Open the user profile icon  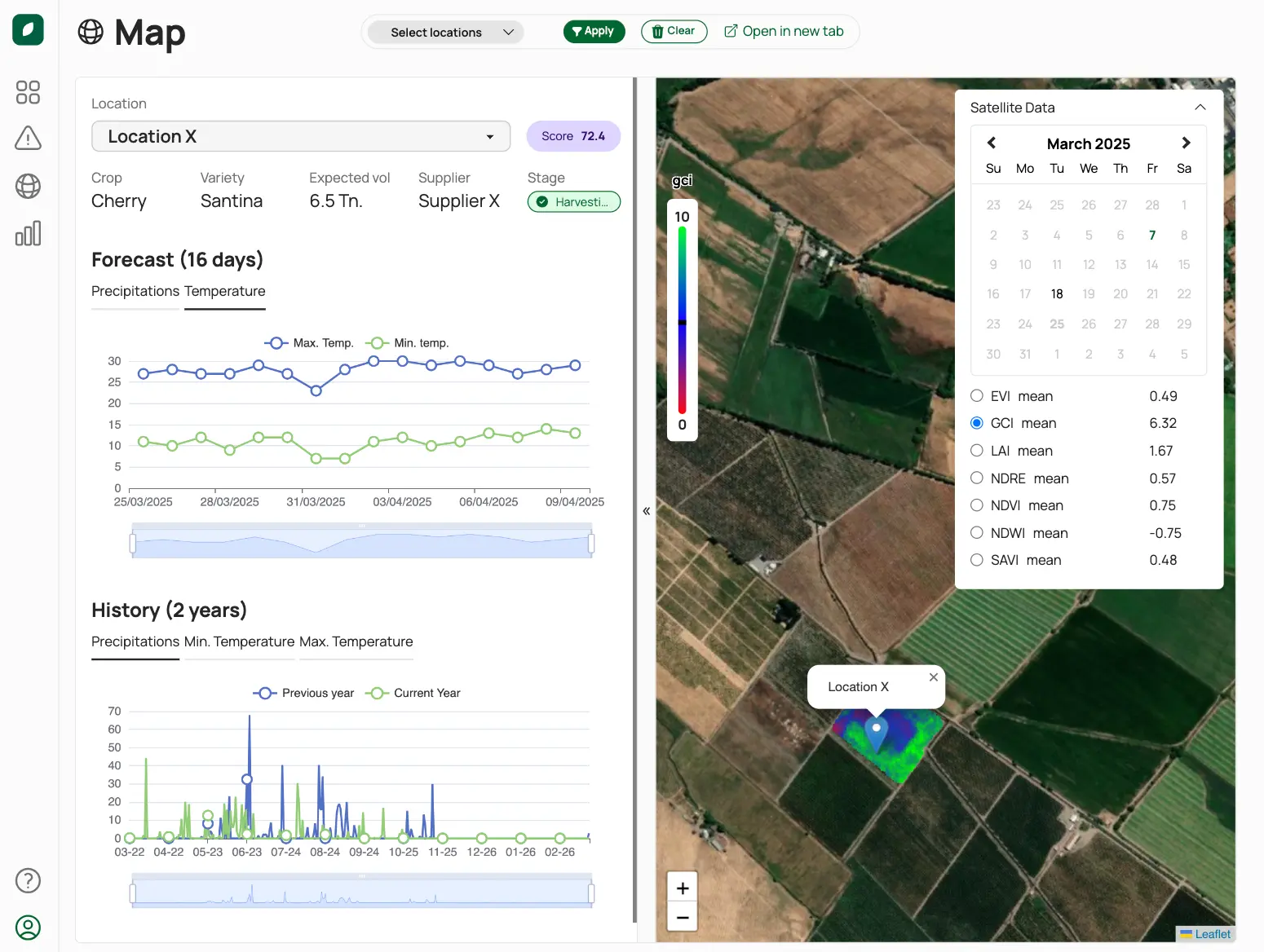tap(28, 928)
